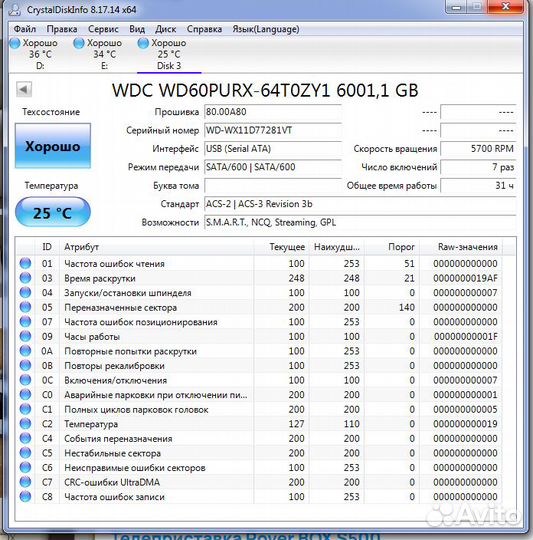Click the Наихудш... column header
533x540 pixels.
click(x=336, y=247)
